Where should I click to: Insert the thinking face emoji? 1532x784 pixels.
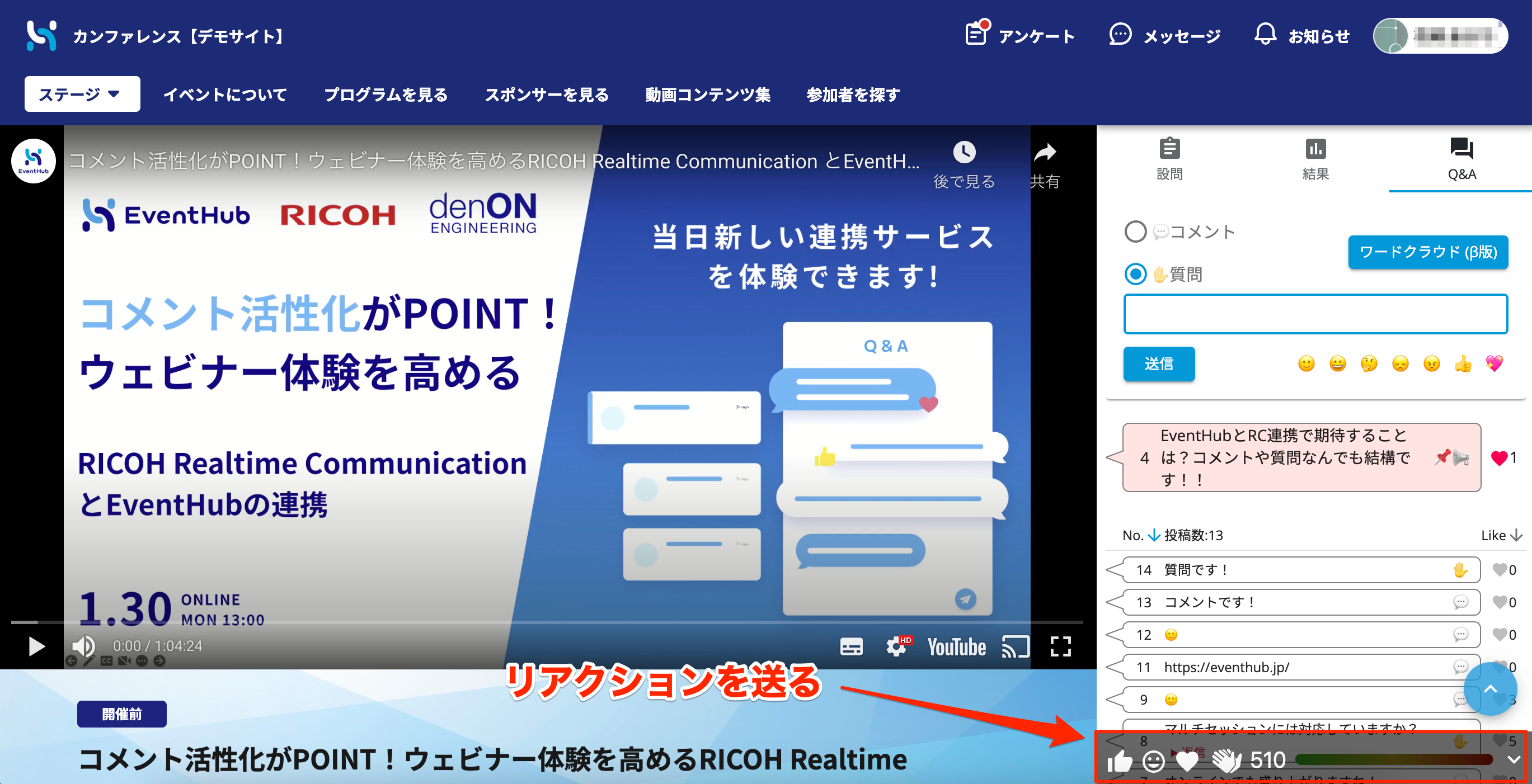pyautogui.click(x=1369, y=364)
